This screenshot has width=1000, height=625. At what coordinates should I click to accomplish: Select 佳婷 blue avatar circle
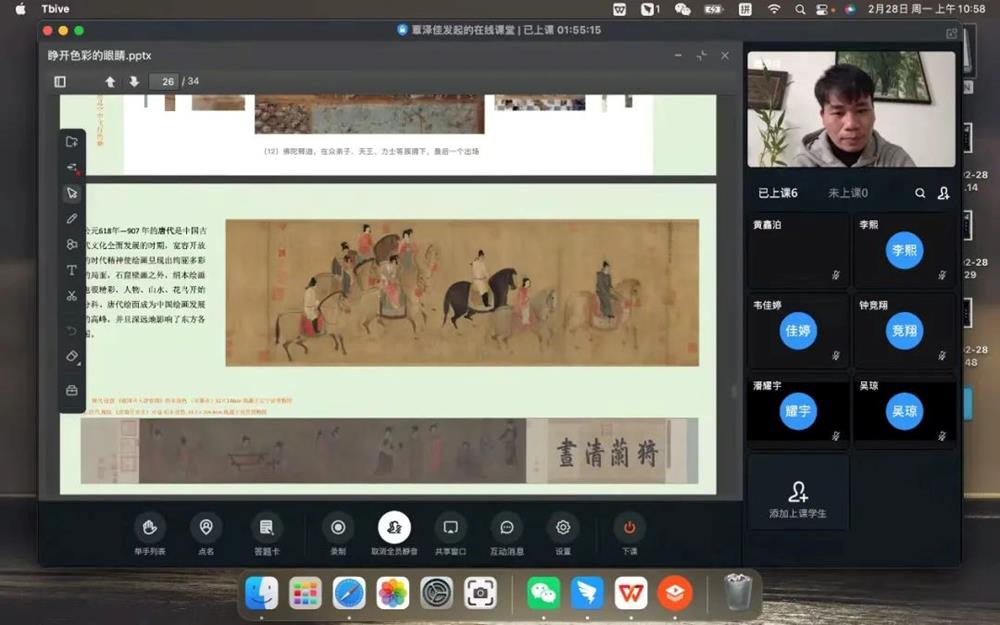pos(798,330)
